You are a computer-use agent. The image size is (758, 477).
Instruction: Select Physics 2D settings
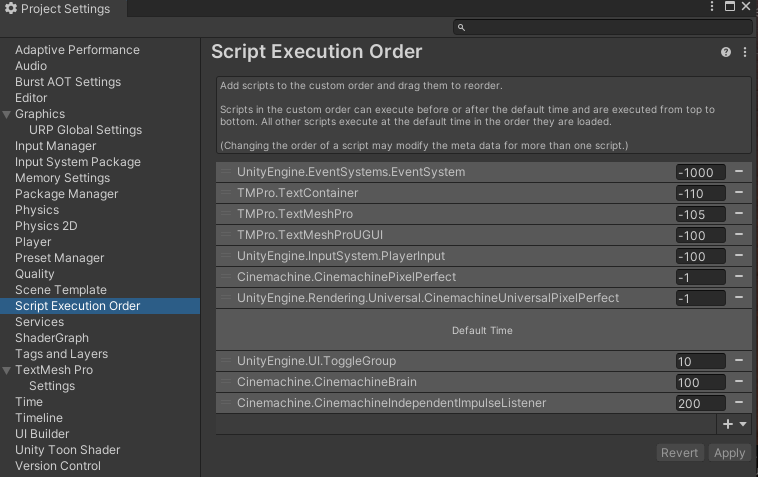[x=46, y=226]
